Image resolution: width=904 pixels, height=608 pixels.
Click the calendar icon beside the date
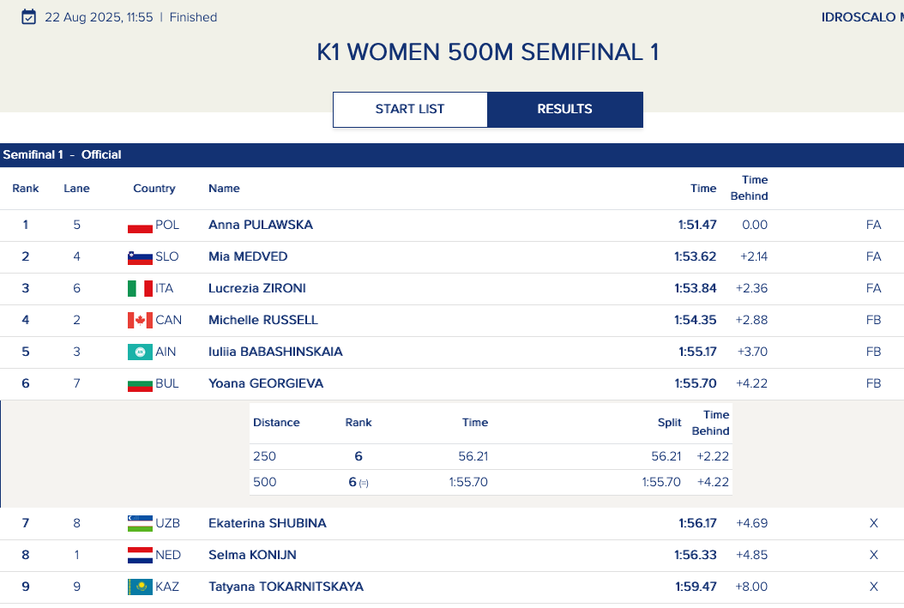coord(28,17)
